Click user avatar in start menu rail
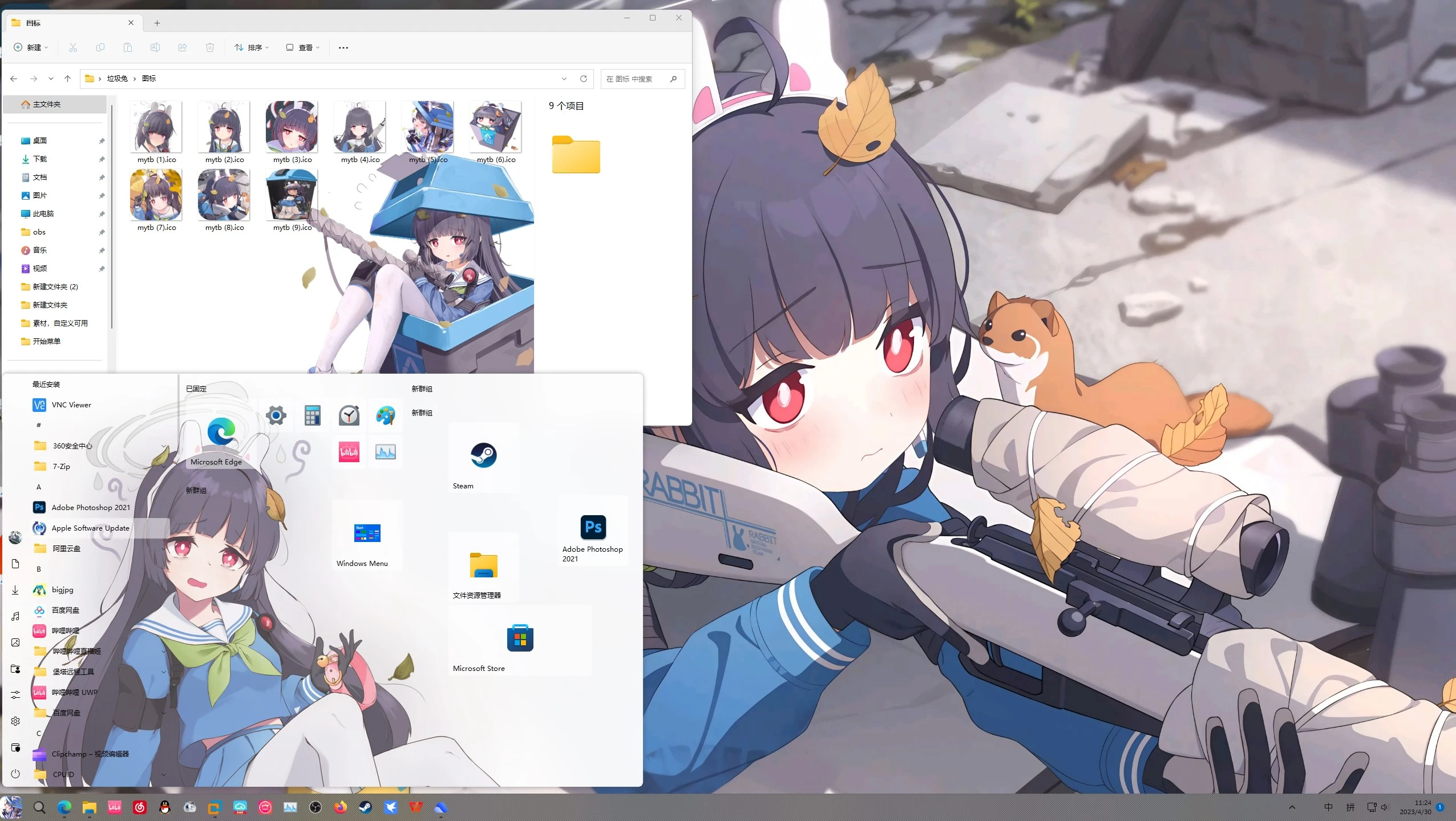This screenshot has height=821, width=1456. pos(15,537)
